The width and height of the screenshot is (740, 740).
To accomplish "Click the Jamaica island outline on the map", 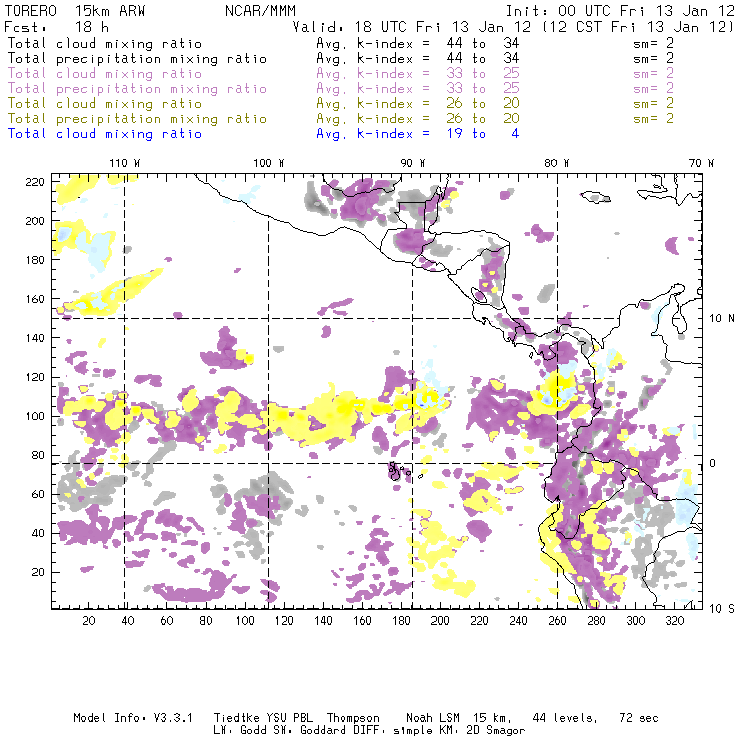I will tap(595, 197).
